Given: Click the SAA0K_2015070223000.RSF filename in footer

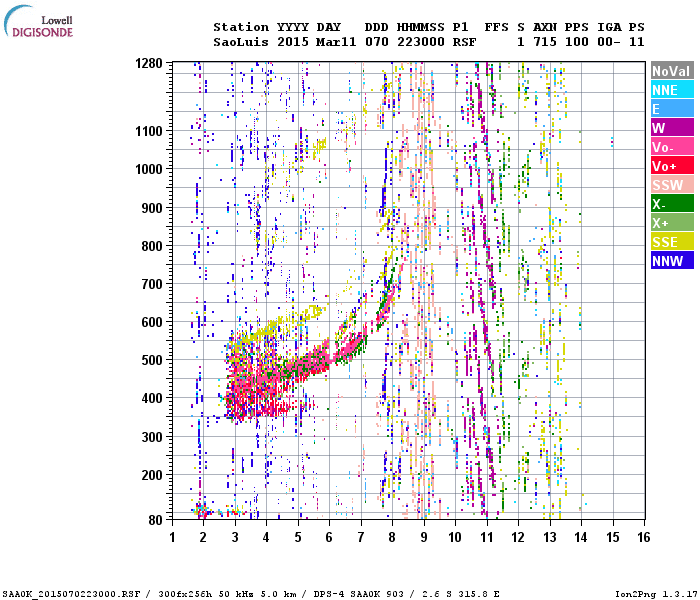Looking at the screenshot, I should (68, 592).
